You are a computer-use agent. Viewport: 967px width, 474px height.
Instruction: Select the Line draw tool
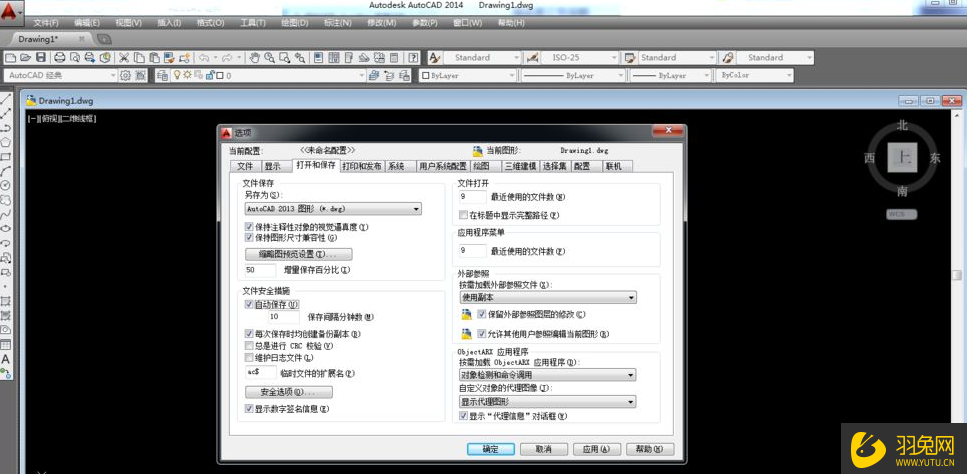(6, 99)
